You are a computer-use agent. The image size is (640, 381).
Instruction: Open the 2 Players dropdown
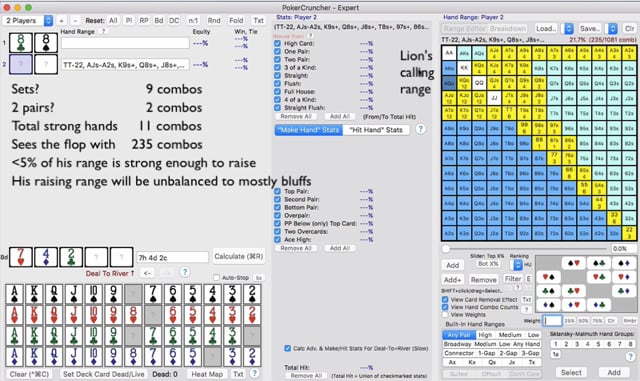28,20
